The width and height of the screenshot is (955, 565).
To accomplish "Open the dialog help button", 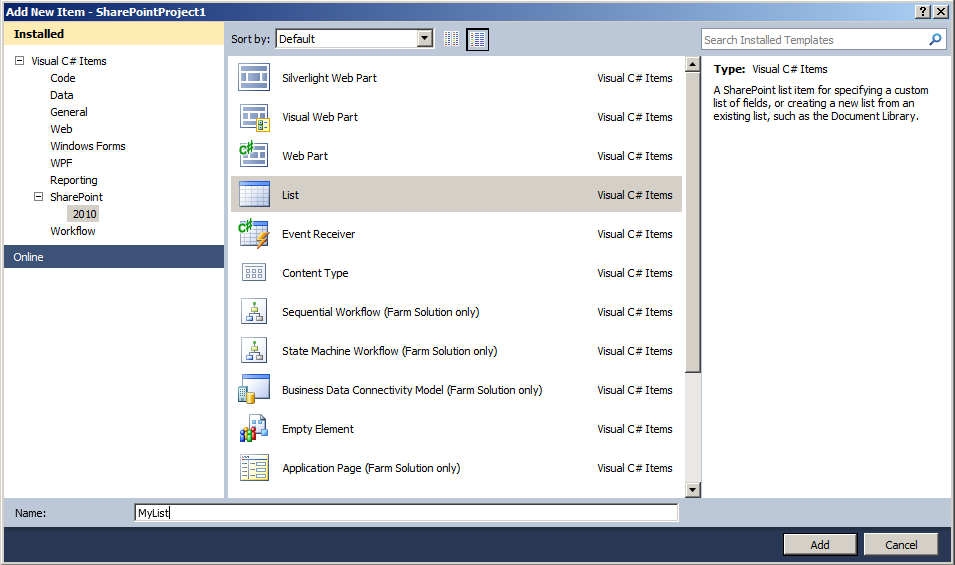I will point(923,12).
